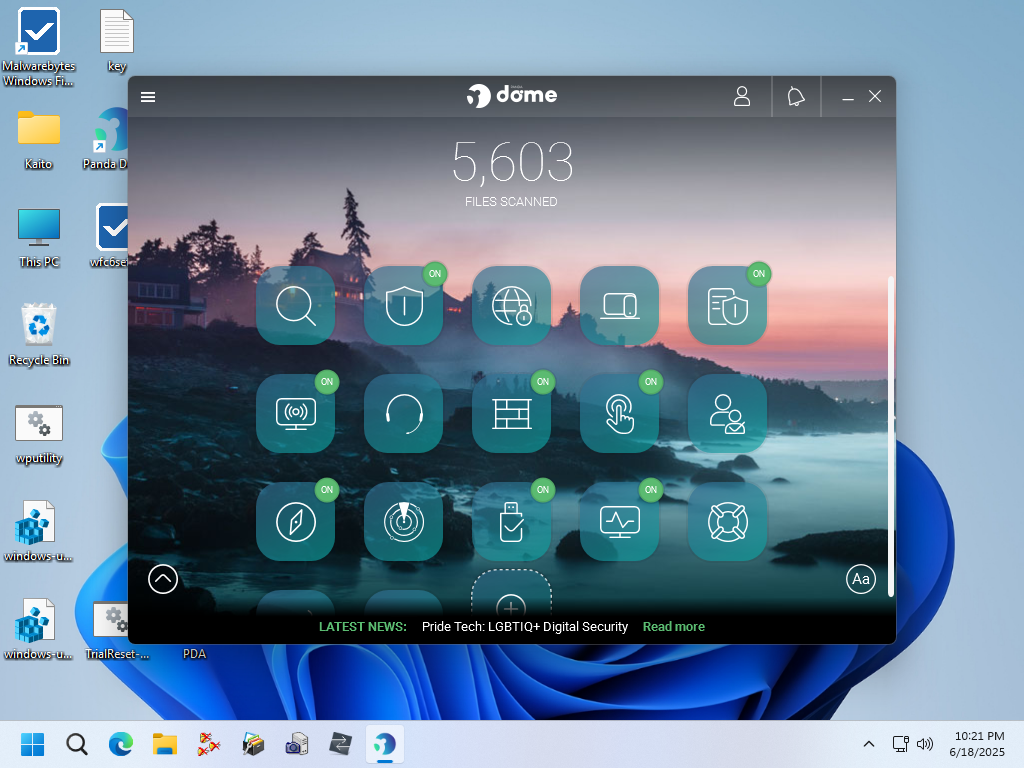This screenshot has height=768, width=1024.
Task: Click ON badge of Application Control hand tile
Action: coord(650,382)
